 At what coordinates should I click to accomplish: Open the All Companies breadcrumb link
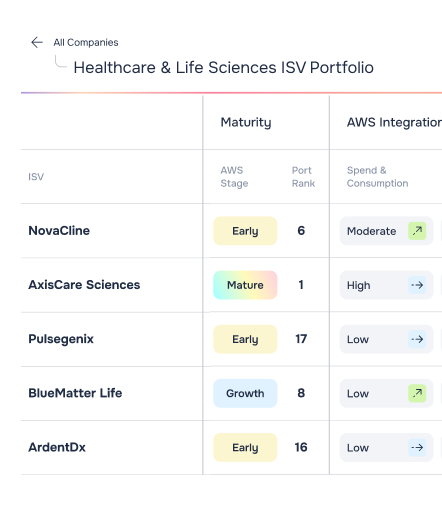(86, 42)
